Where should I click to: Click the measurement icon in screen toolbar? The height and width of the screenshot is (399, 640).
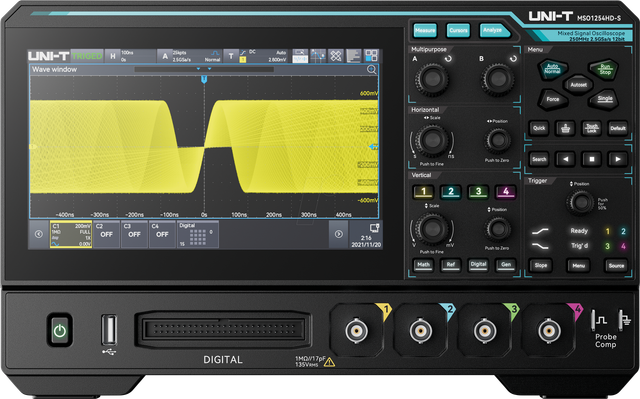click(x=300, y=56)
